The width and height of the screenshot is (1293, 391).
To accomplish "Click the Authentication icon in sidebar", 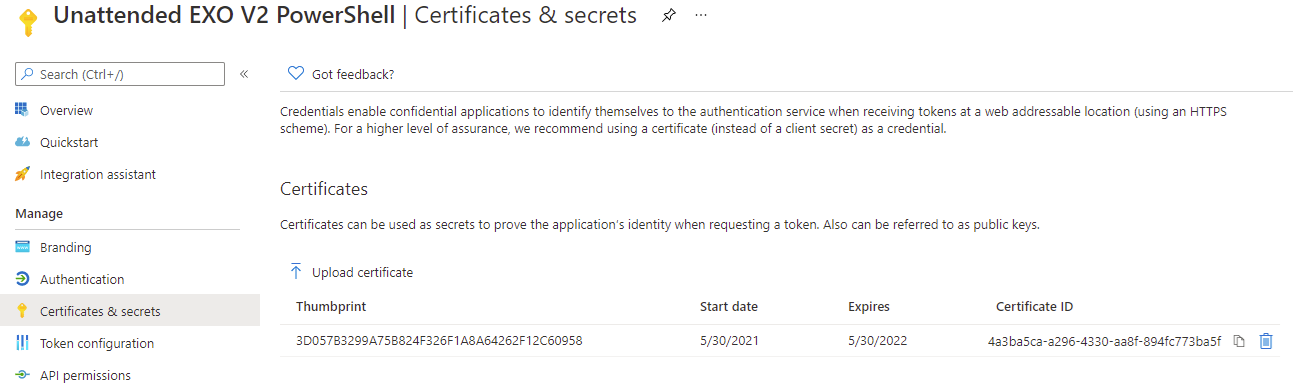I will [x=22, y=279].
